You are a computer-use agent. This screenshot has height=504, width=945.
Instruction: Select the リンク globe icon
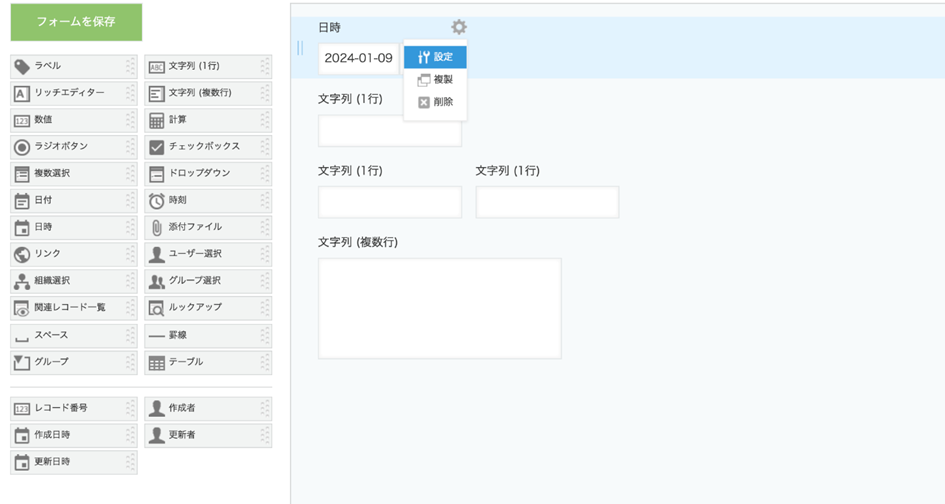click(x=22, y=255)
